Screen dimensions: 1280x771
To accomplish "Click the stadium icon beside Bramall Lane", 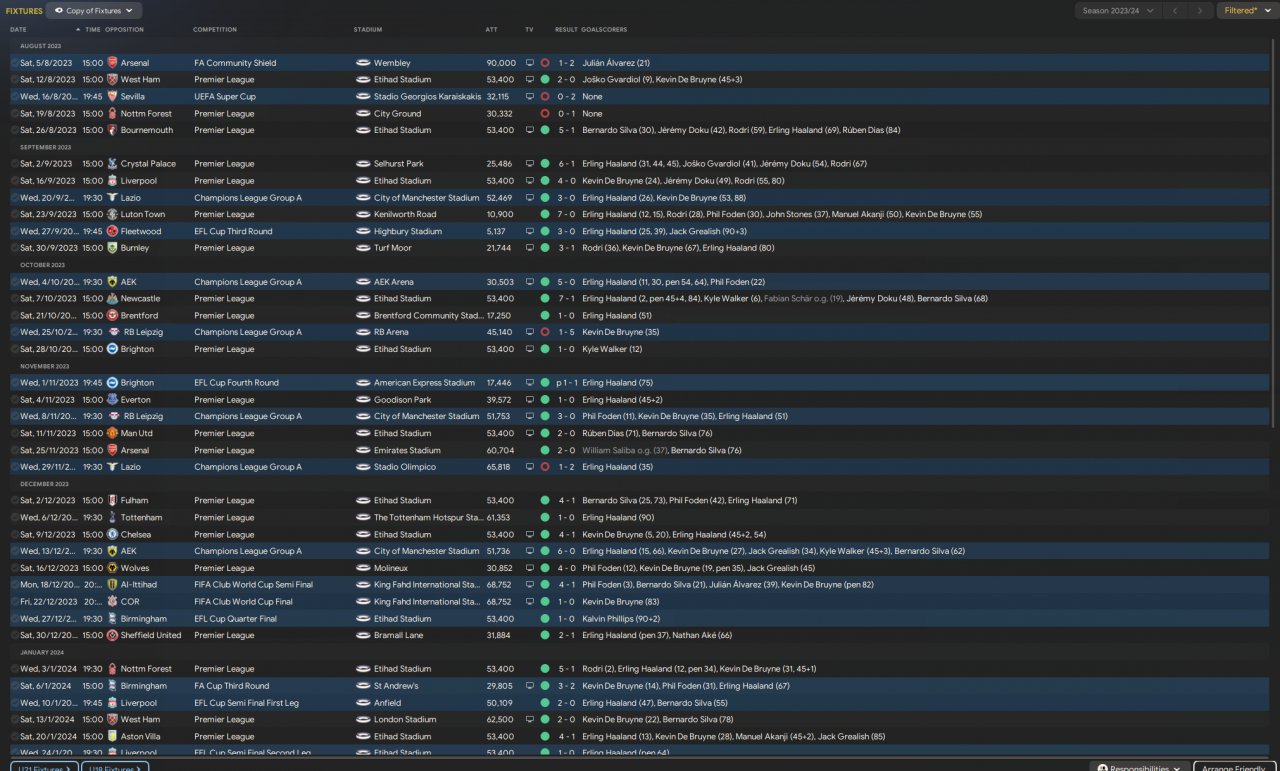I will [363, 635].
